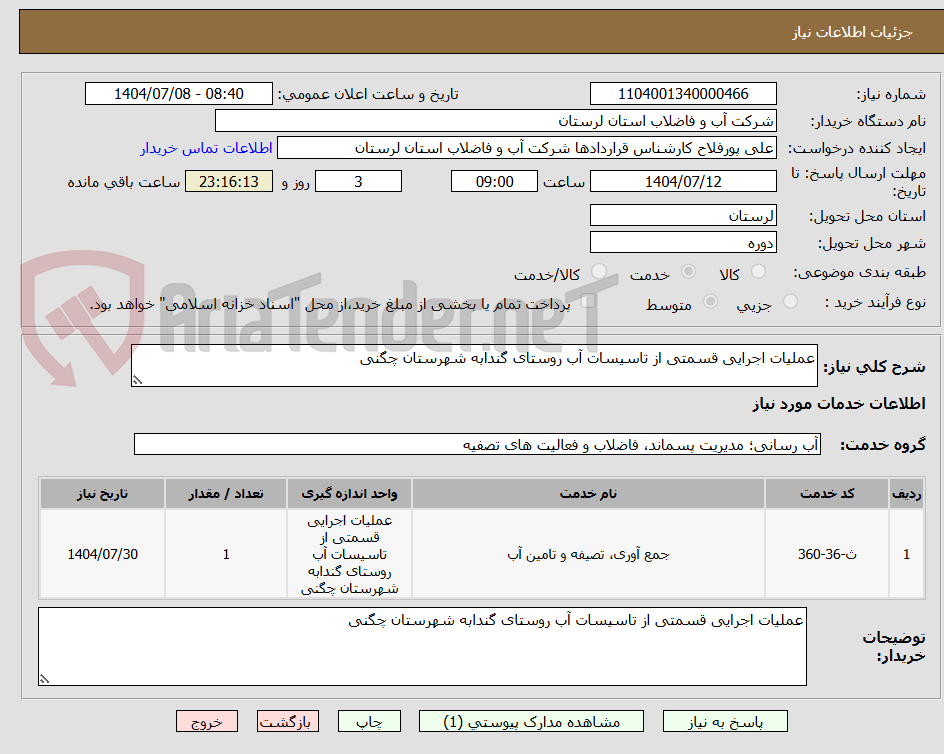
Task: Click the page title جزئیات اطلاعات نیاز
Action: (x=852, y=32)
